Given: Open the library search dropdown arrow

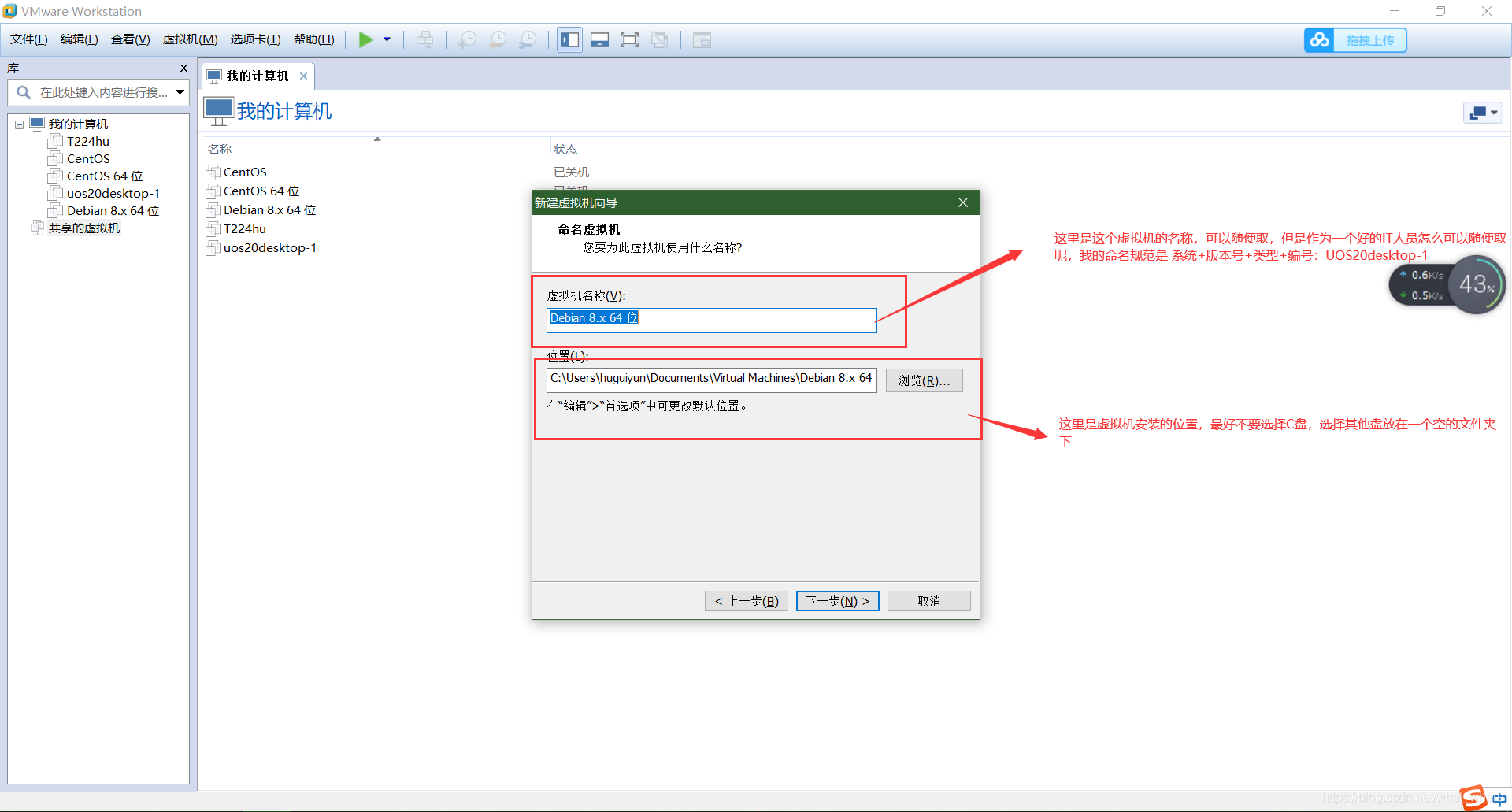Looking at the screenshot, I should (180, 93).
